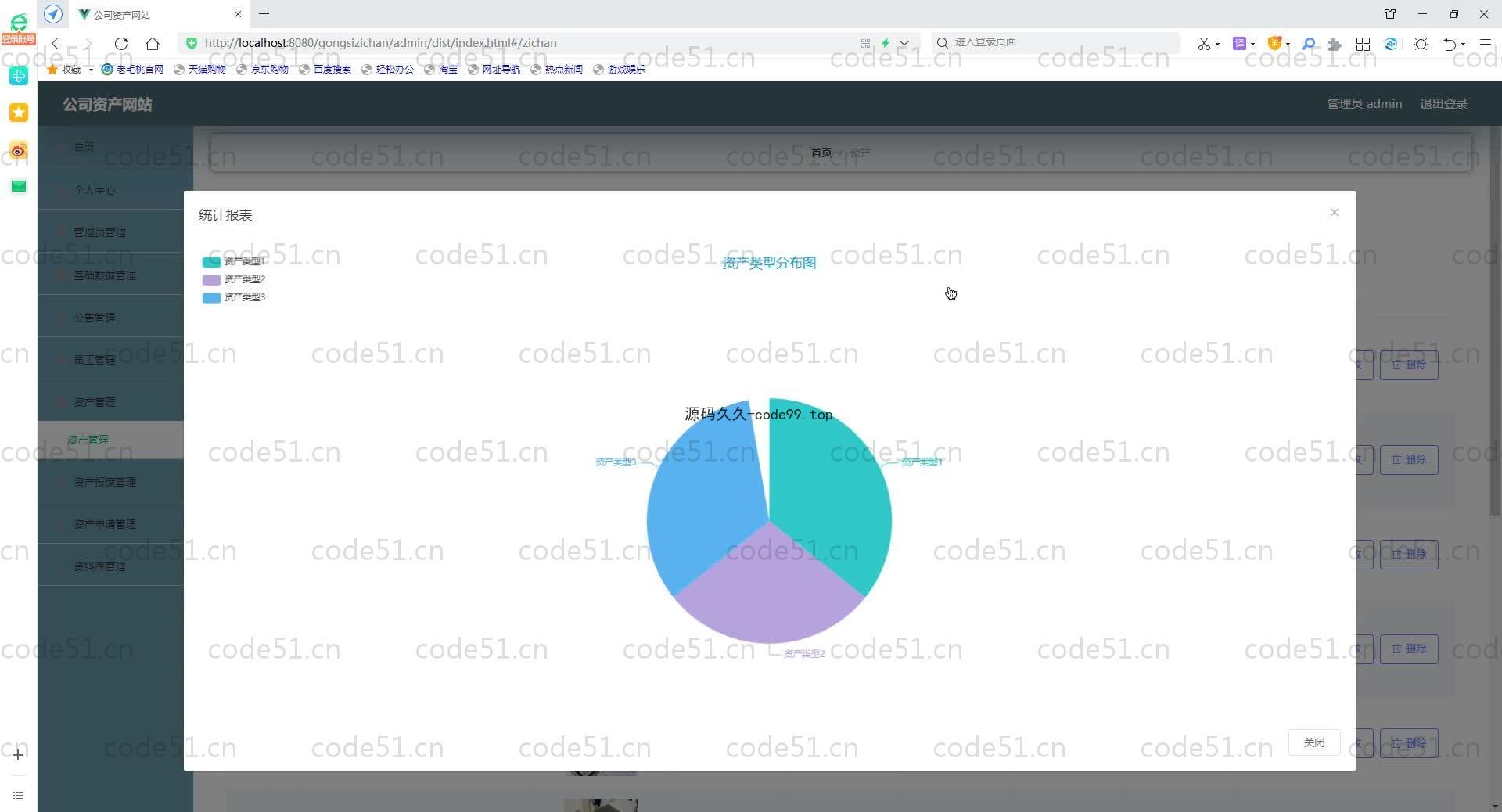Open the scissors screenshot tool

coord(1204,44)
